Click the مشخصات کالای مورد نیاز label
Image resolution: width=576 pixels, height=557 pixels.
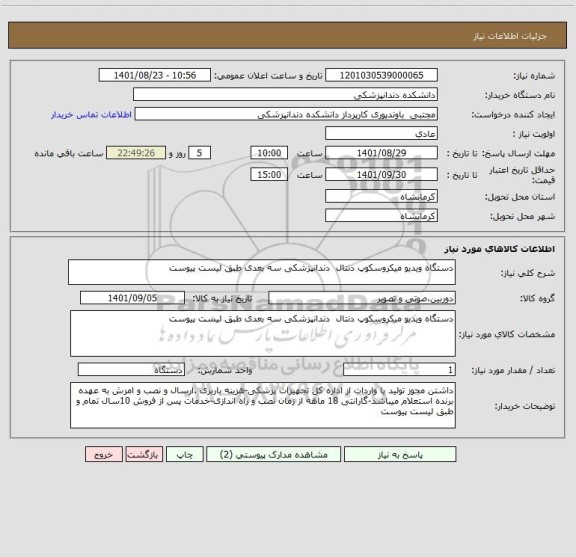click(507, 334)
